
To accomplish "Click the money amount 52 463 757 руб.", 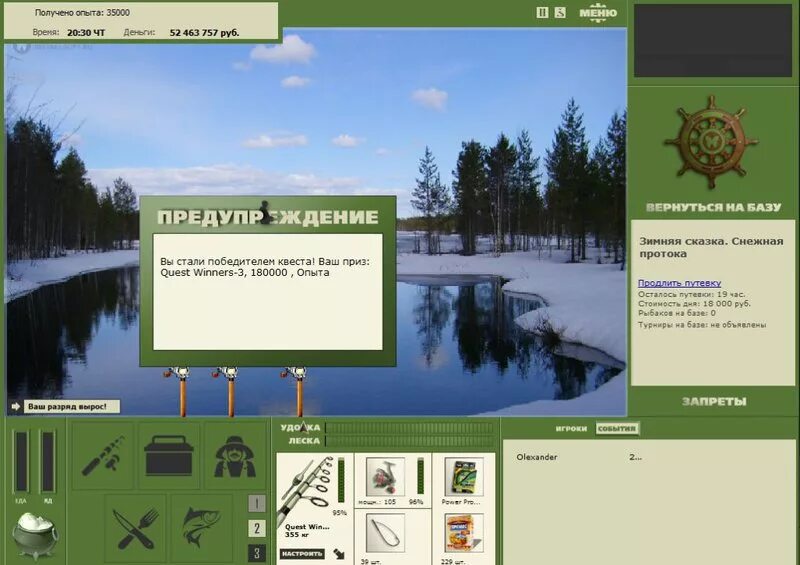I will point(204,33).
